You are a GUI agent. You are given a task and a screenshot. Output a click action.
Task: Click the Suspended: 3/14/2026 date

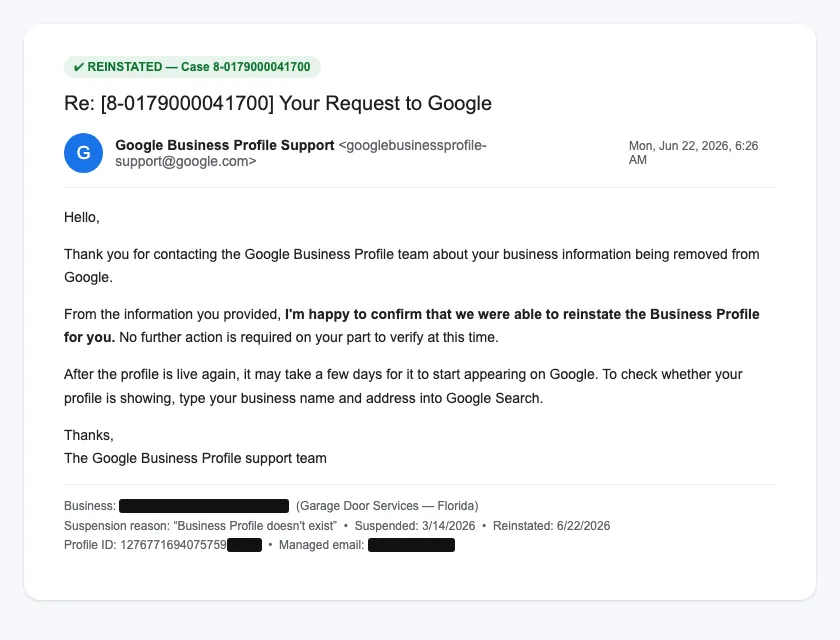click(x=415, y=526)
